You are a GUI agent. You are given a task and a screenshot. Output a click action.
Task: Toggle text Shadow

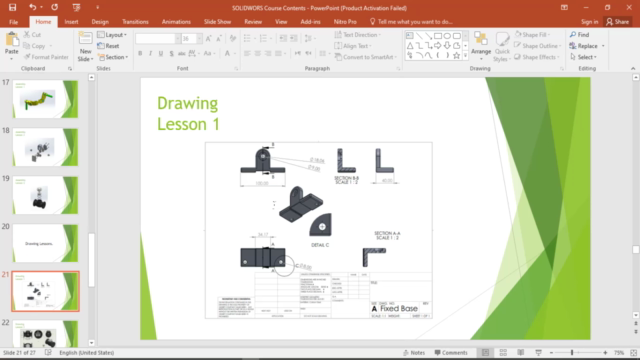click(x=171, y=53)
